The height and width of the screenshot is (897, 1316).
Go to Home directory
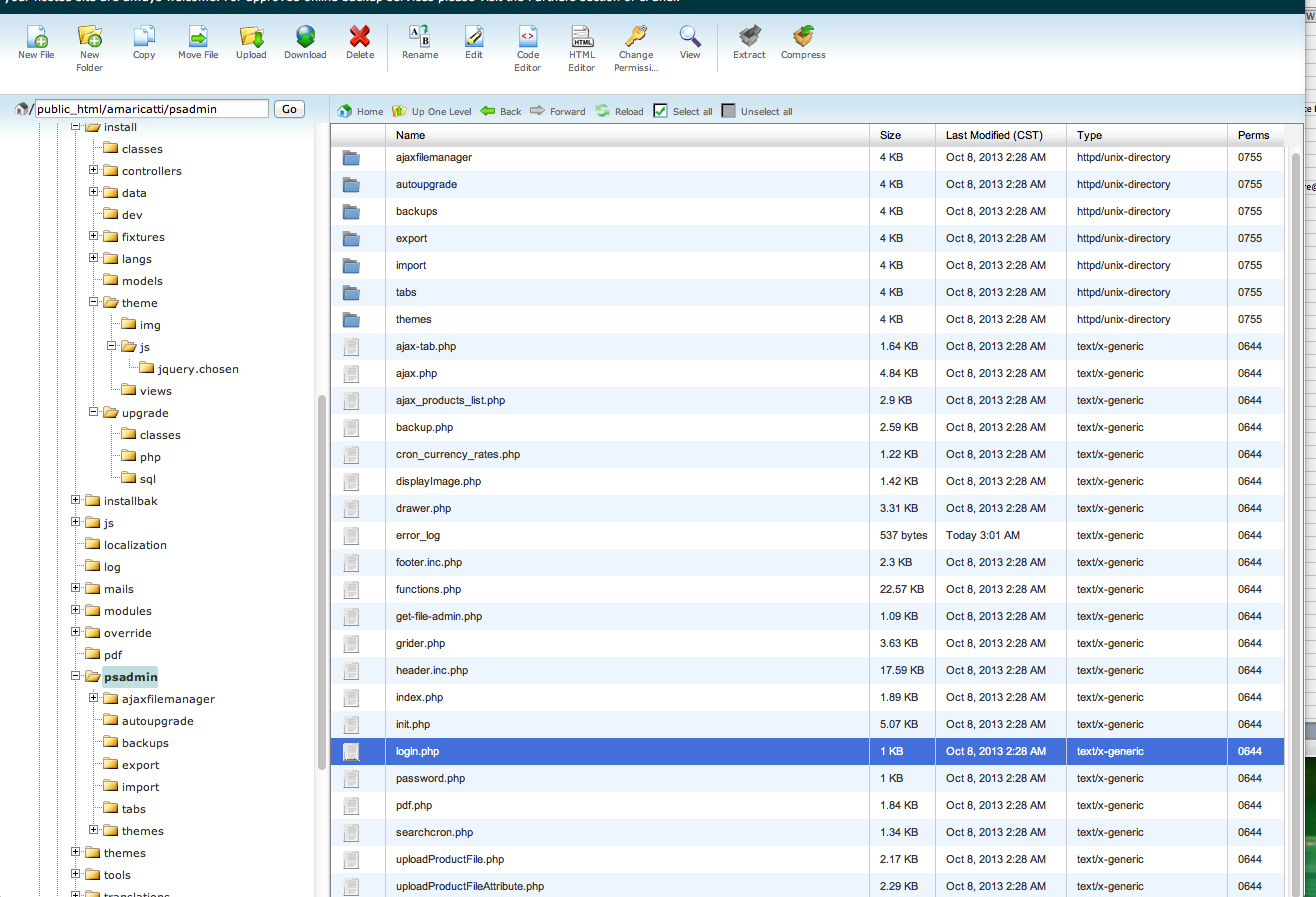[361, 111]
